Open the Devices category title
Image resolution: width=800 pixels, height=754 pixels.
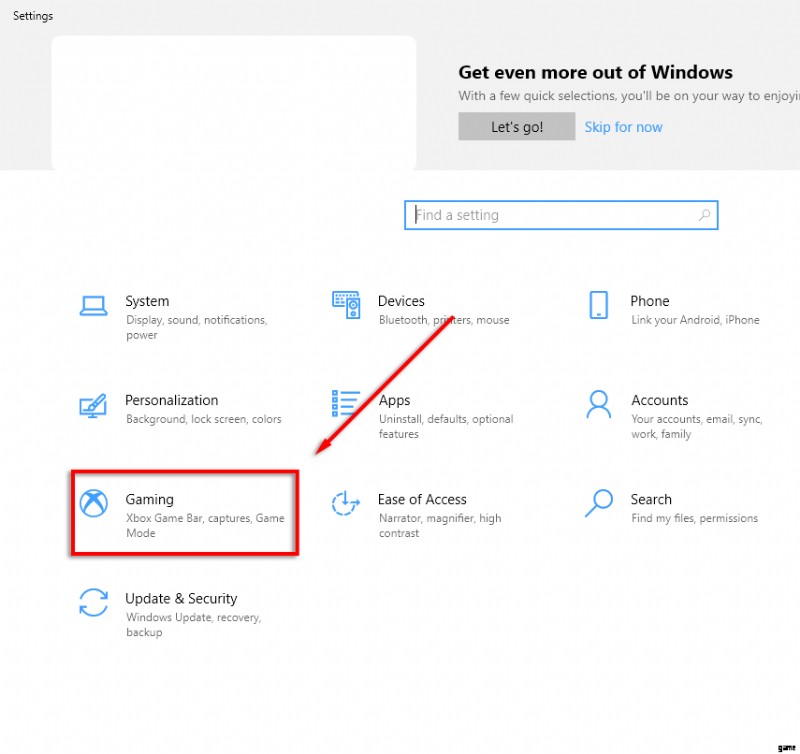click(401, 301)
